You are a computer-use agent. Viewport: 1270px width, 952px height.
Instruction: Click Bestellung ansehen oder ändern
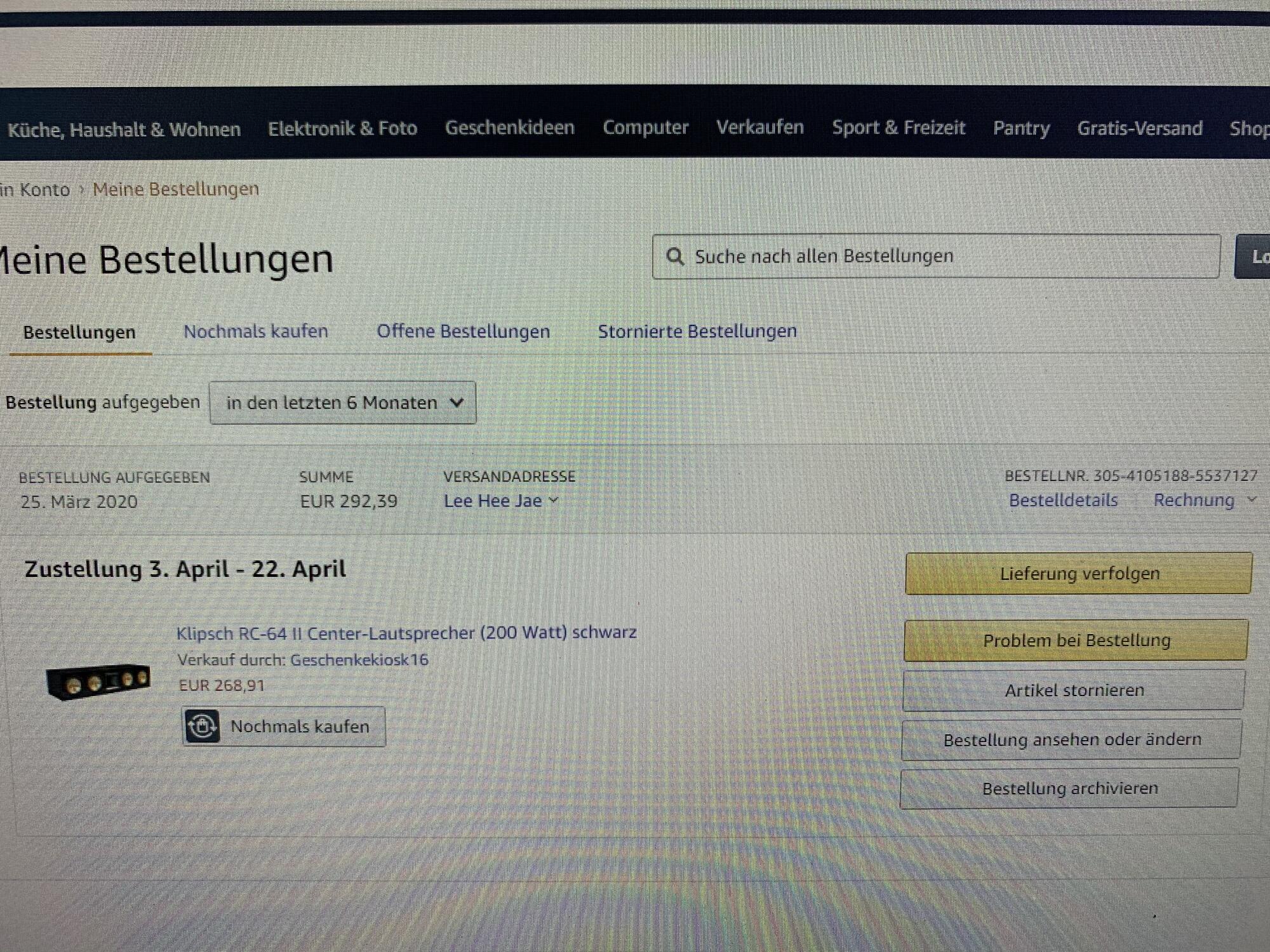[x=1072, y=739]
